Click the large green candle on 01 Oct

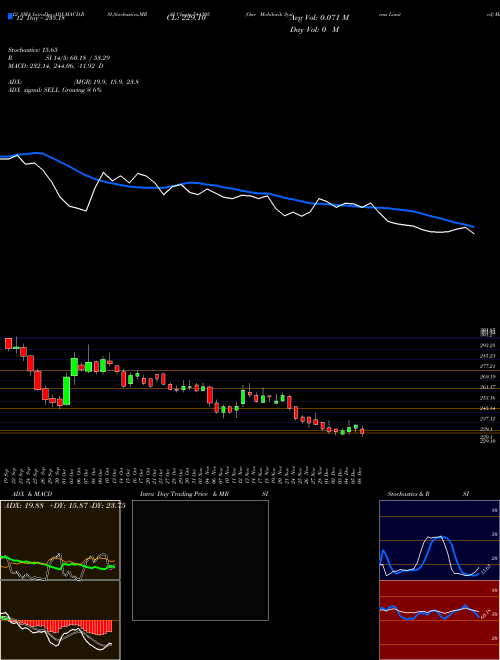pyautogui.click(x=66, y=391)
